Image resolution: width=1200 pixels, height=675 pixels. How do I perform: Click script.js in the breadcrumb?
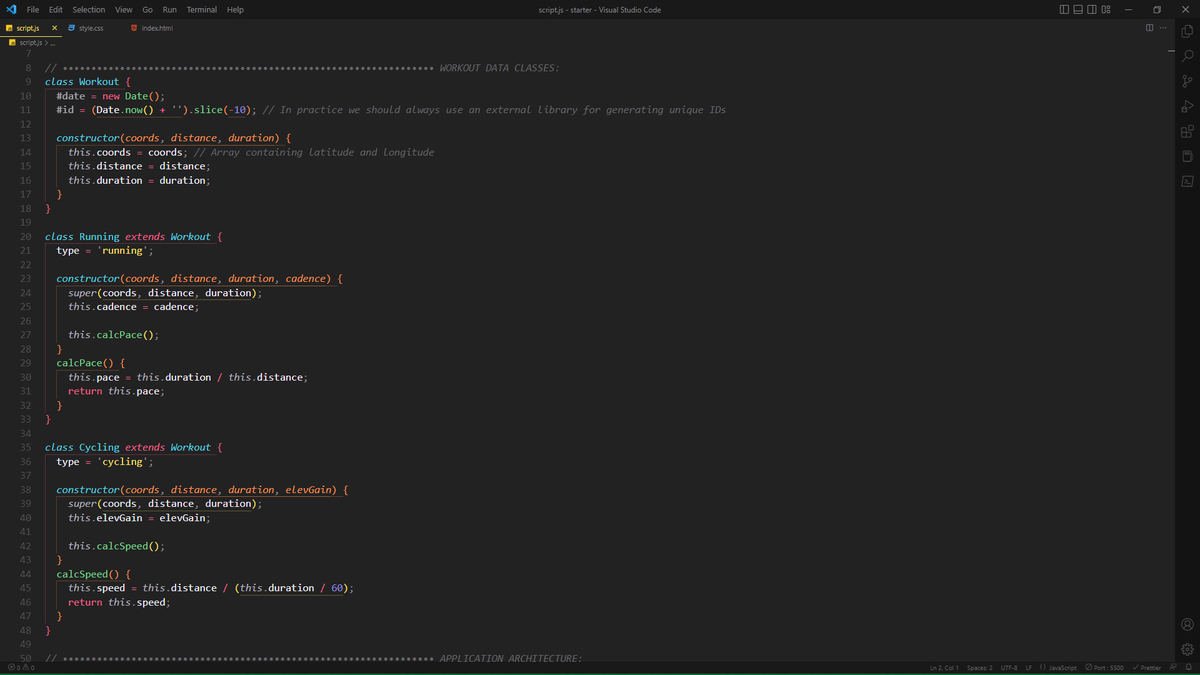coord(31,42)
